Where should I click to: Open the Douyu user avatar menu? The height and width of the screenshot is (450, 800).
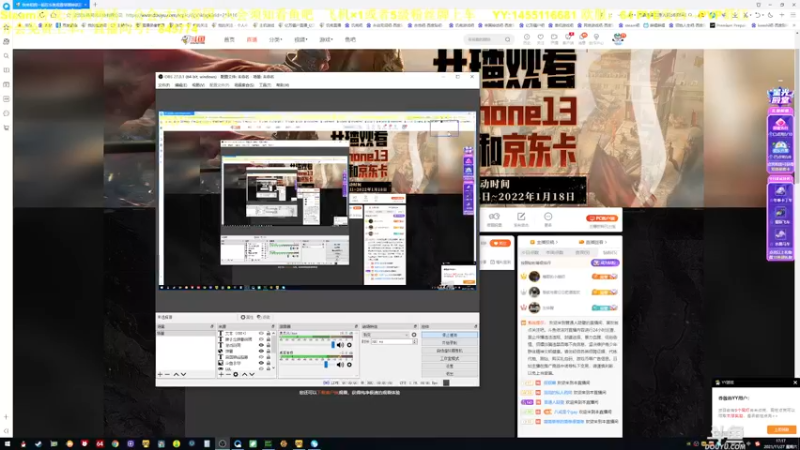point(618,38)
